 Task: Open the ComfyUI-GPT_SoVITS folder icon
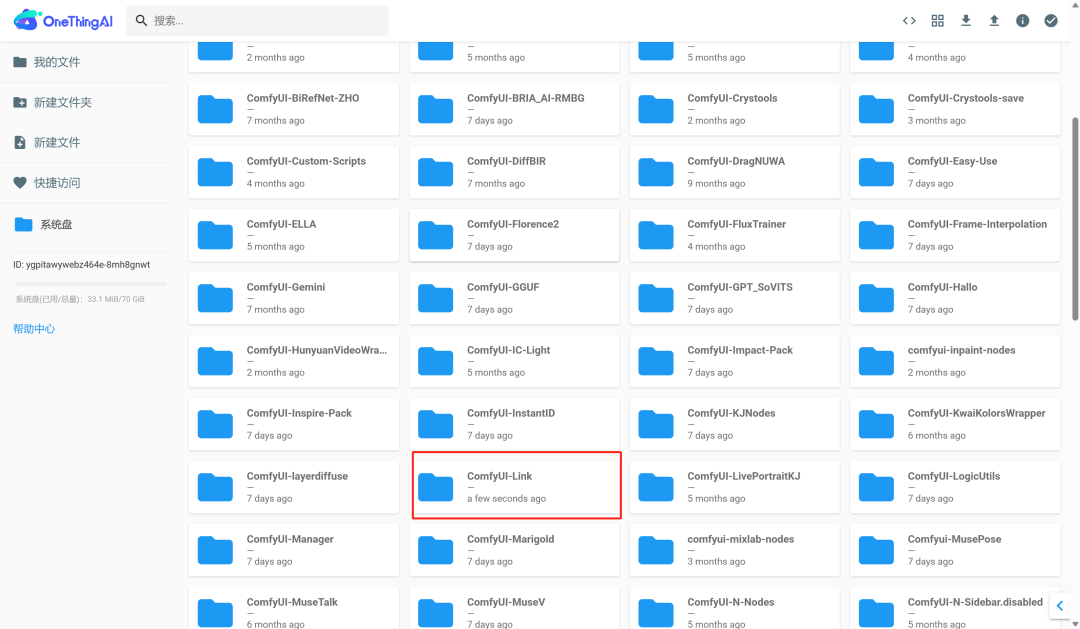point(656,298)
